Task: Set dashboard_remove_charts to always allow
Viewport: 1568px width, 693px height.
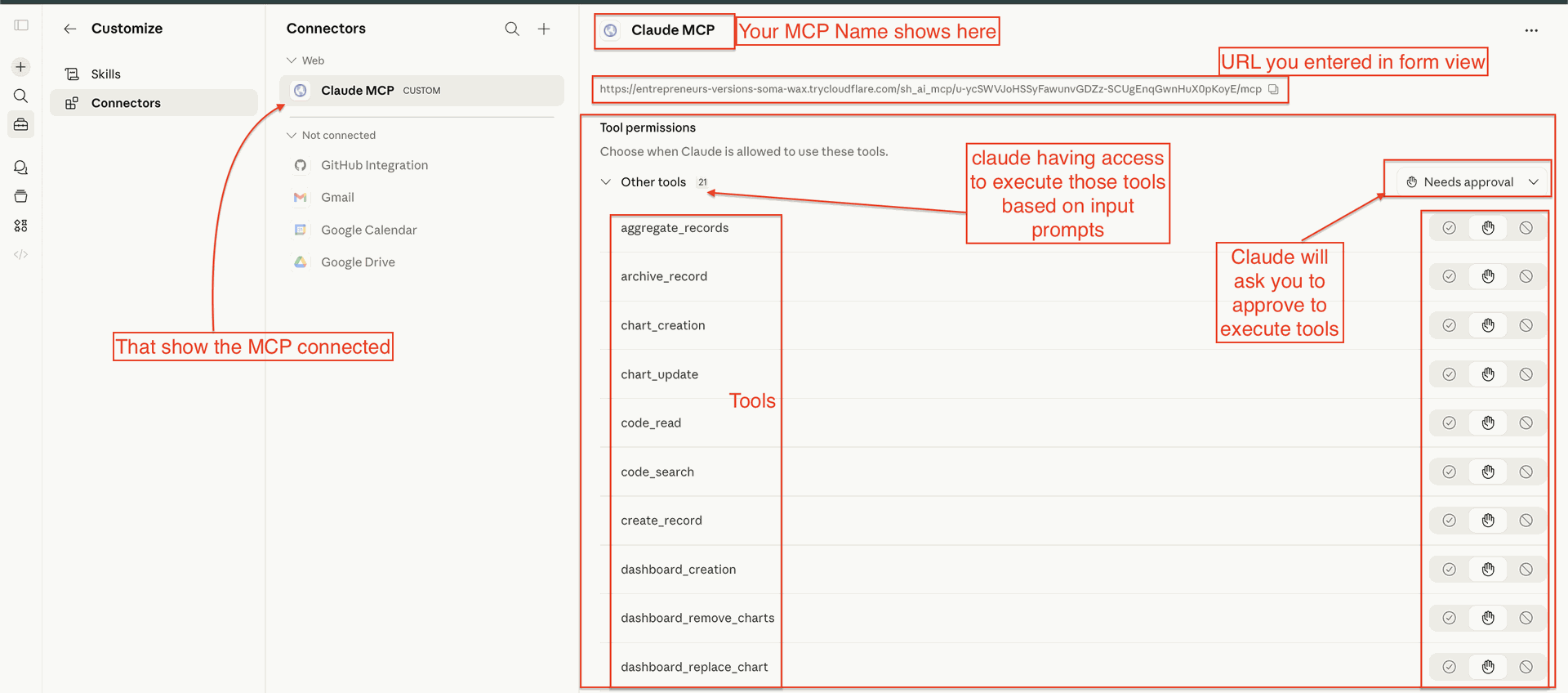Action: [1449, 618]
